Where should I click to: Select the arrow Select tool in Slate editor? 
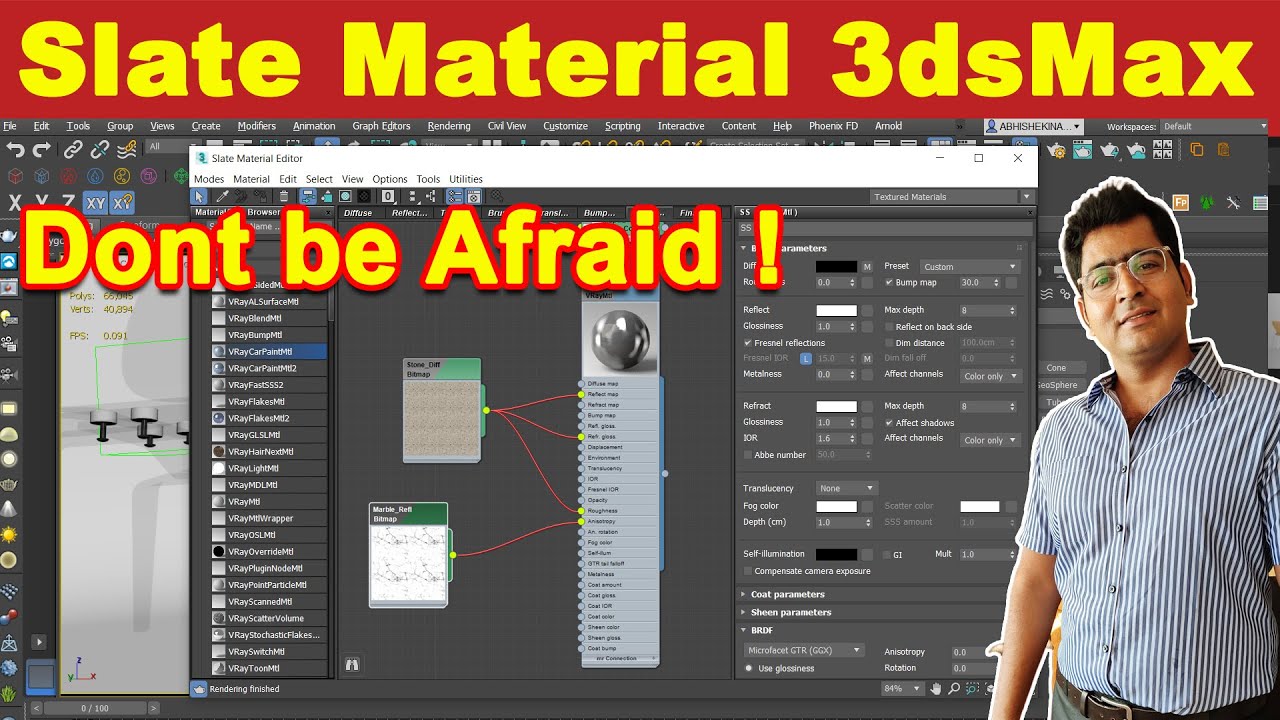pyautogui.click(x=199, y=196)
